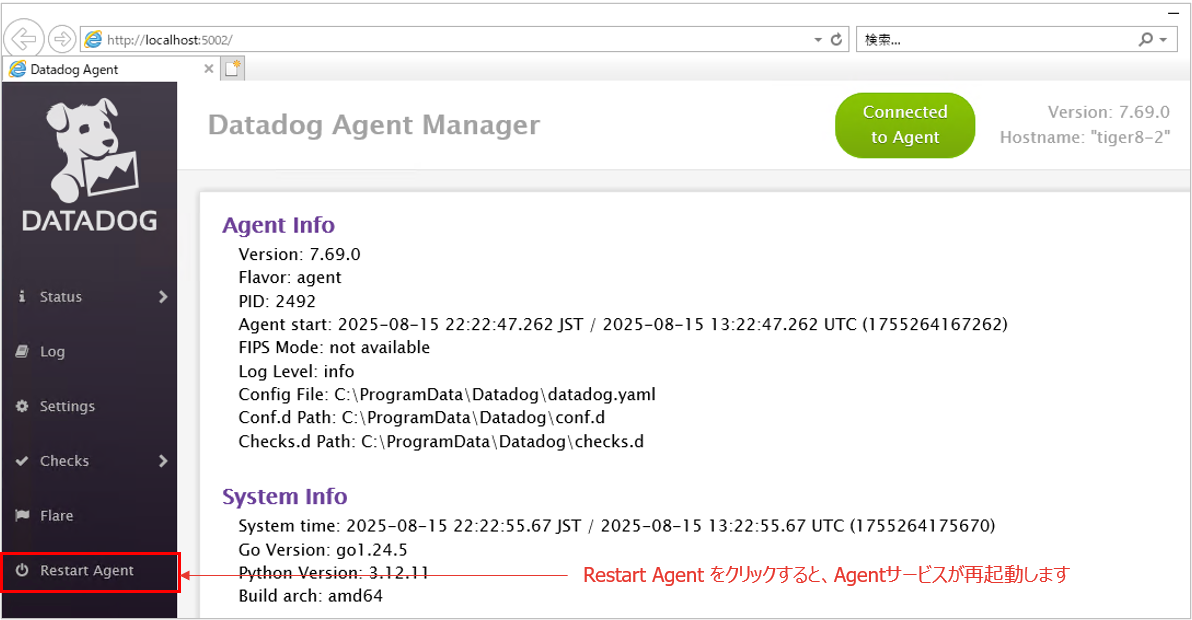Image resolution: width=1192 pixels, height=620 pixels.
Task: Click the browser back arrow button
Action: pyautogui.click(x=22, y=39)
